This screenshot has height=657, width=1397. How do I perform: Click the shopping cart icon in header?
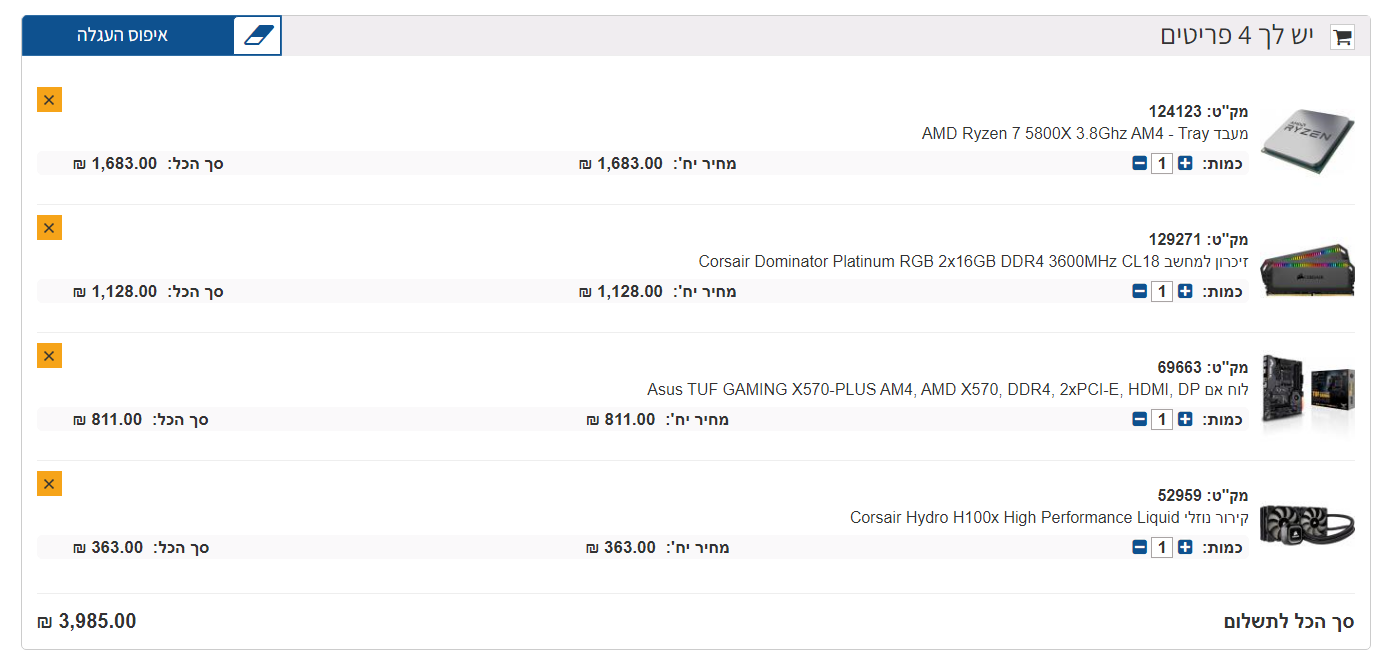click(x=1342, y=38)
